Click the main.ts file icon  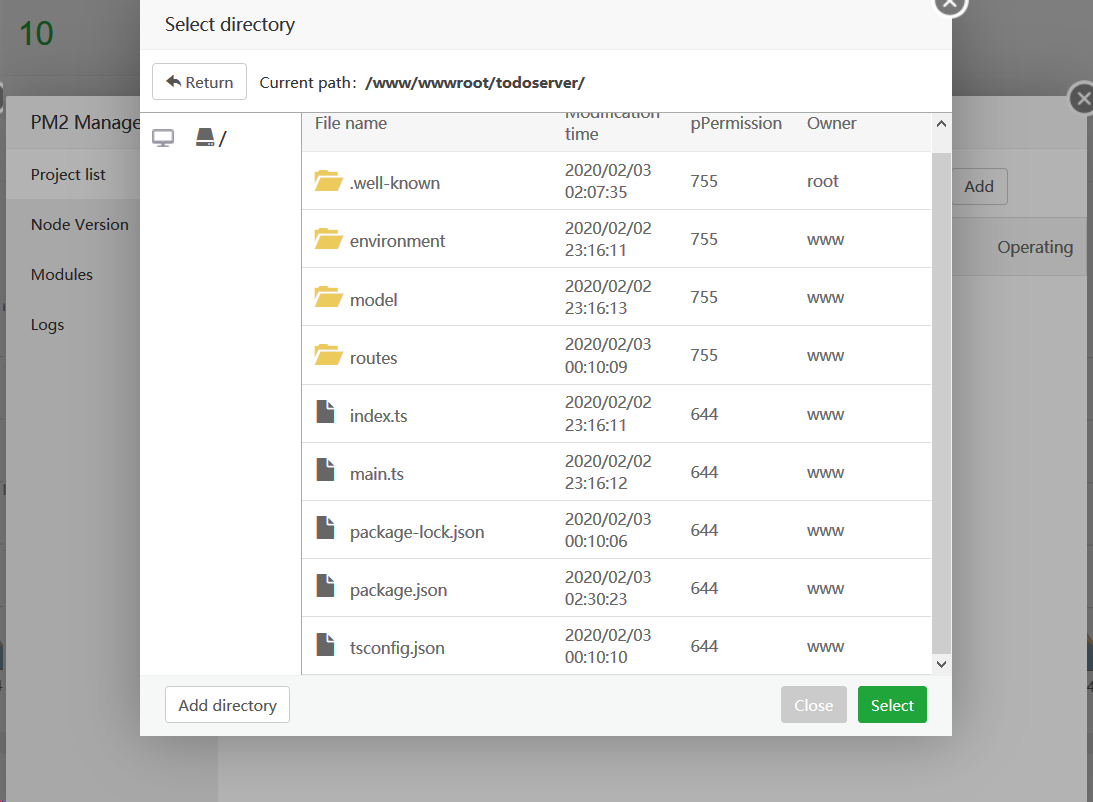(325, 470)
